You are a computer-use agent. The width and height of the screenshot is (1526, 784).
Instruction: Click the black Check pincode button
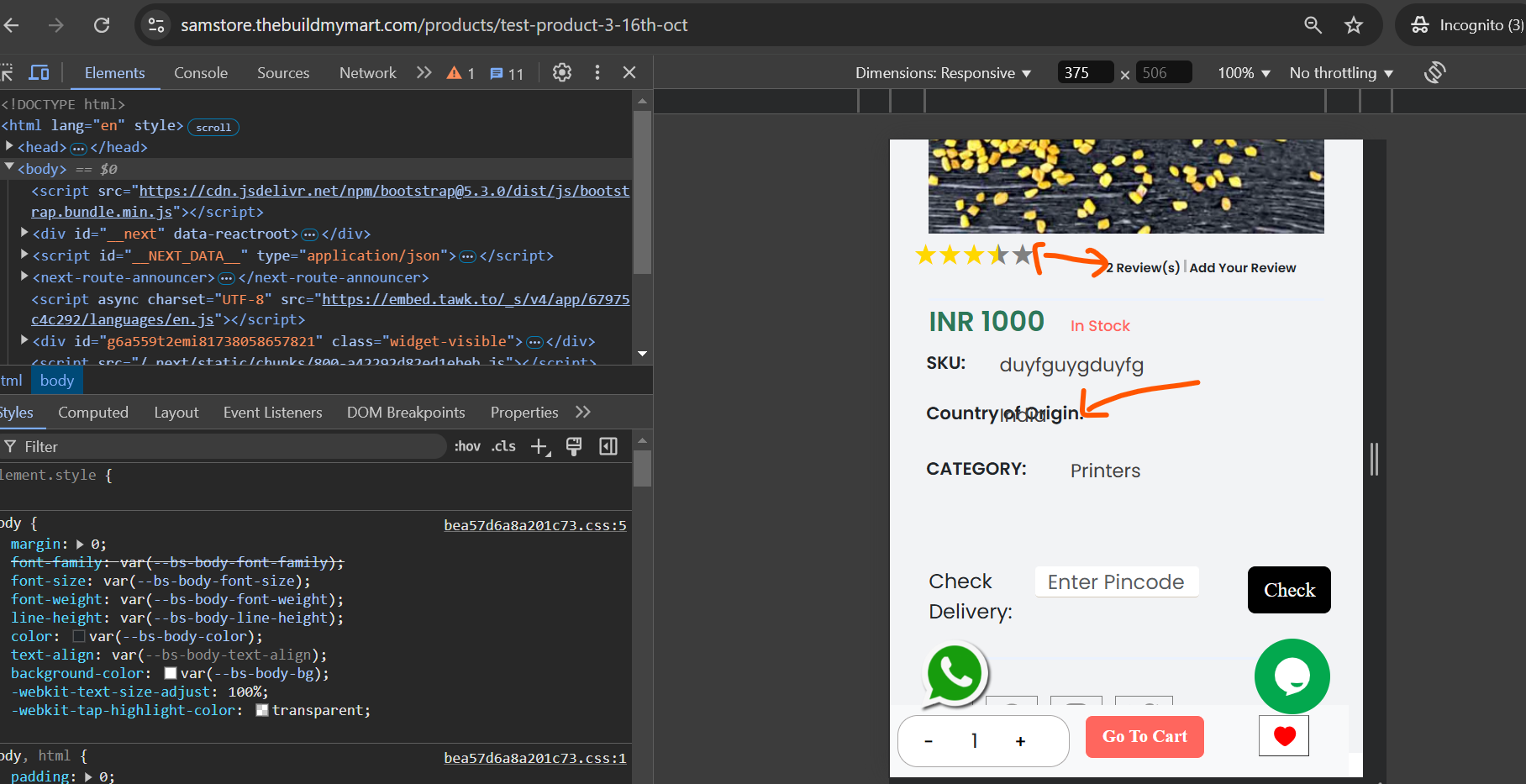coord(1289,590)
